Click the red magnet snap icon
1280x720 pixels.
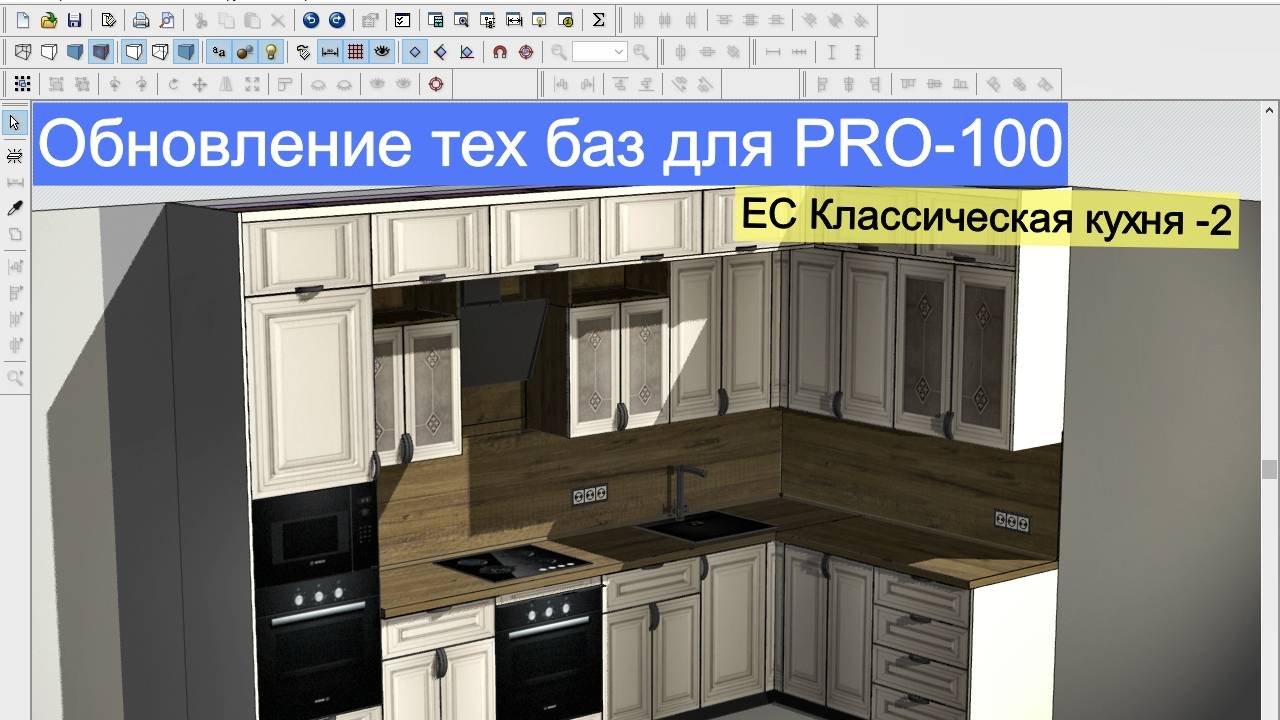(500, 52)
